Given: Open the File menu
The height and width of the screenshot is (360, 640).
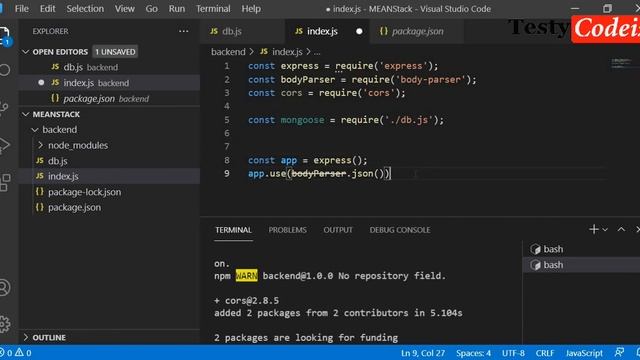Looking at the screenshot, I should click(22, 9).
